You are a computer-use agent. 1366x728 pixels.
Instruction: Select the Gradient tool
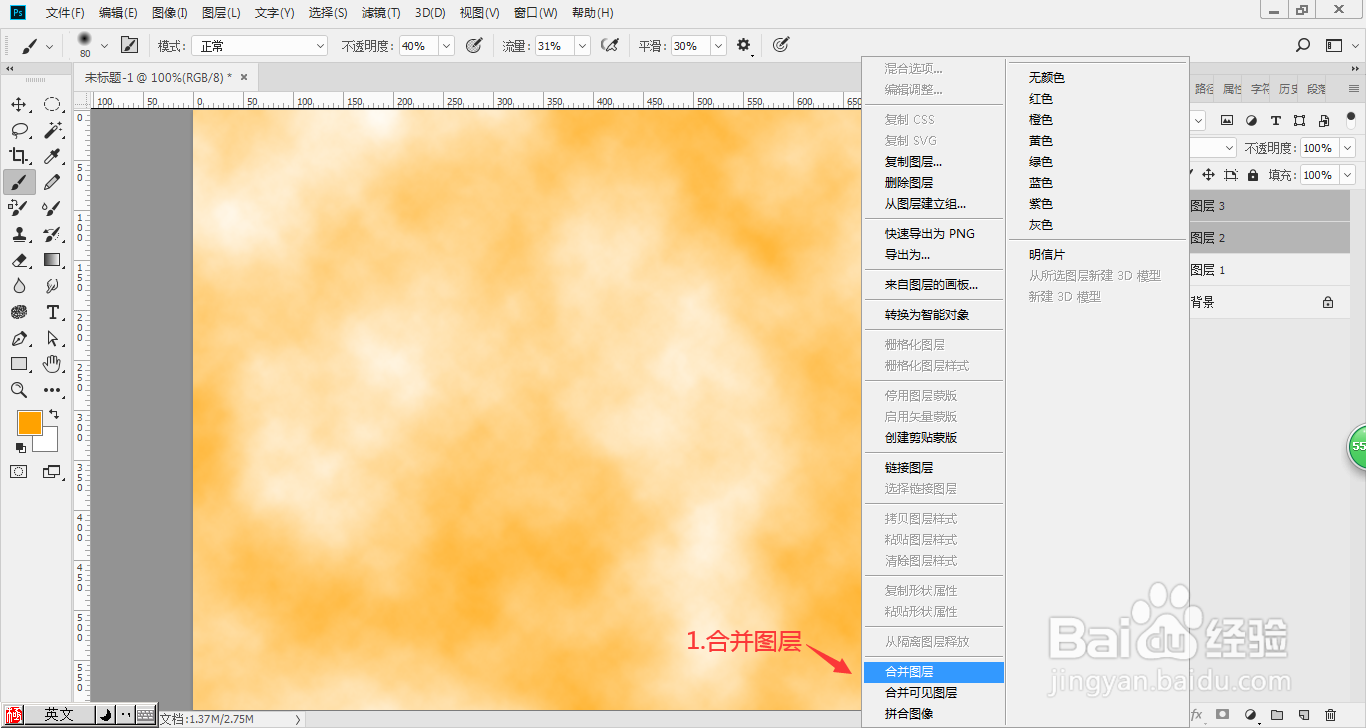(x=52, y=260)
